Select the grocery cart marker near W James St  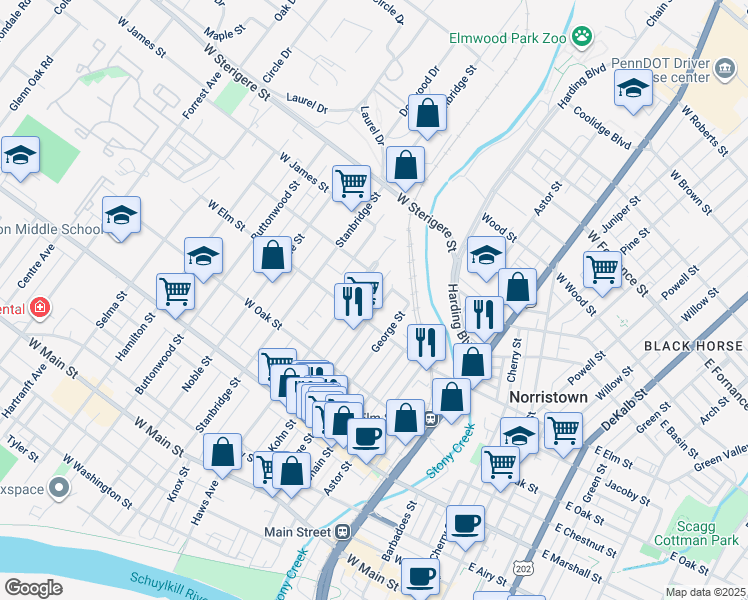[x=352, y=185]
